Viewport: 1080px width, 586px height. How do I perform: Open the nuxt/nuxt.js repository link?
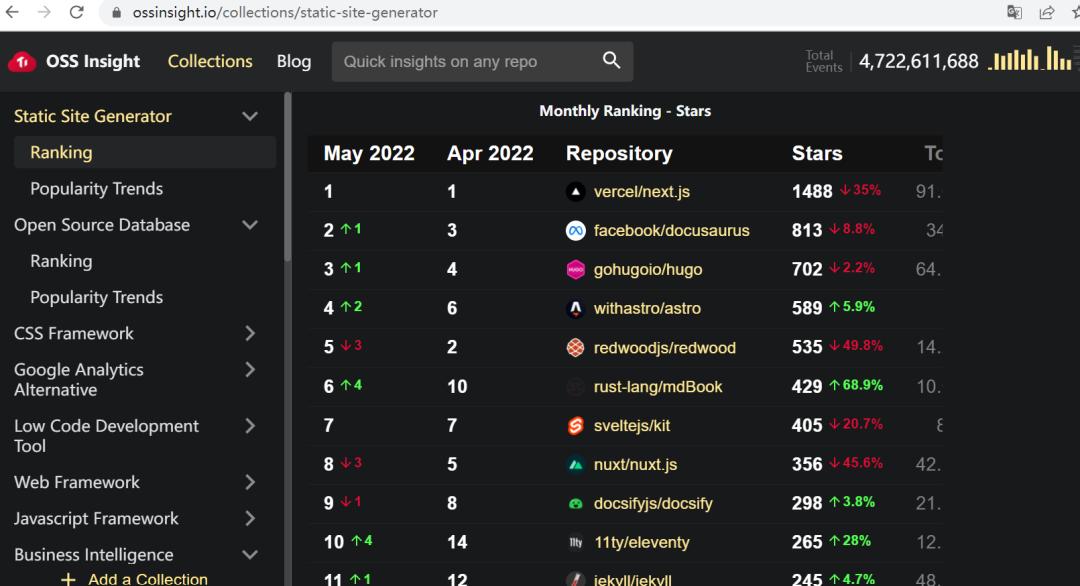point(635,465)
